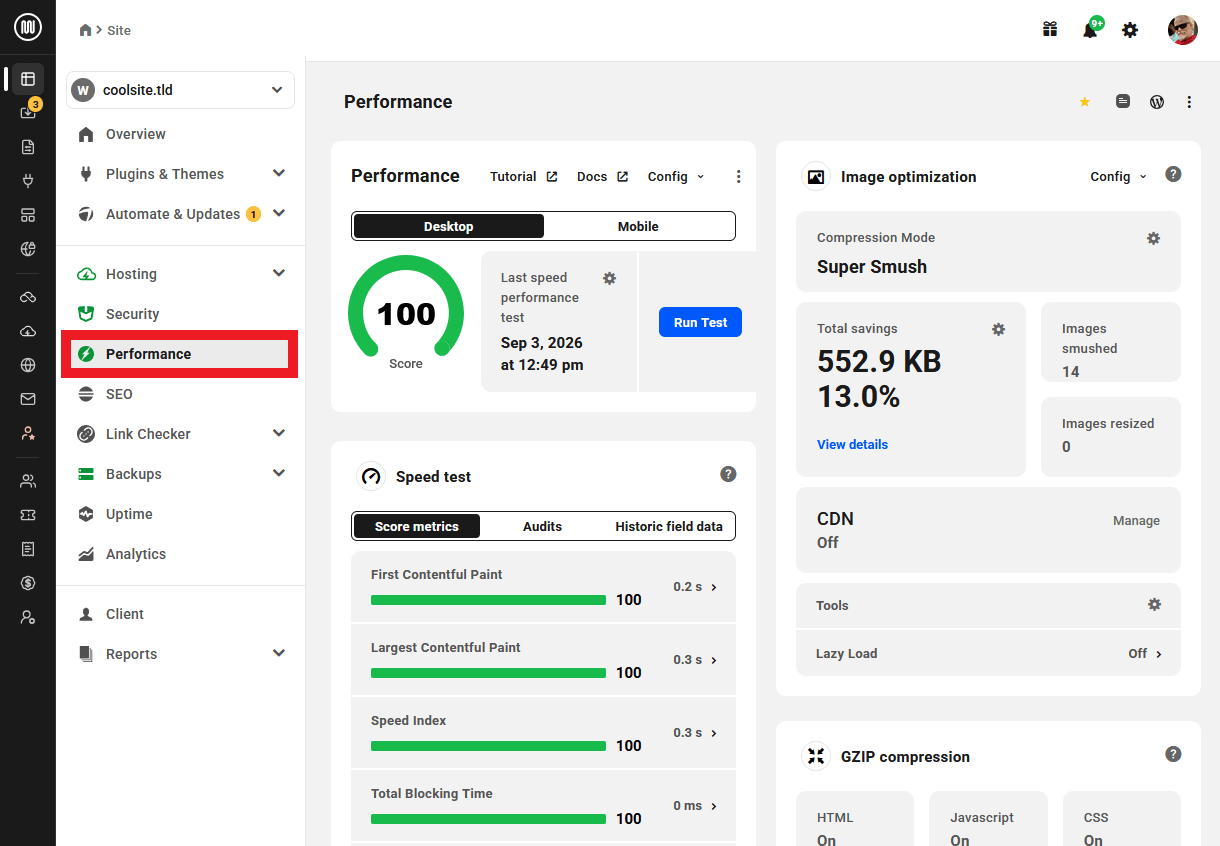
Task: Switch to Historic field data tab
Action: (669, 526)
